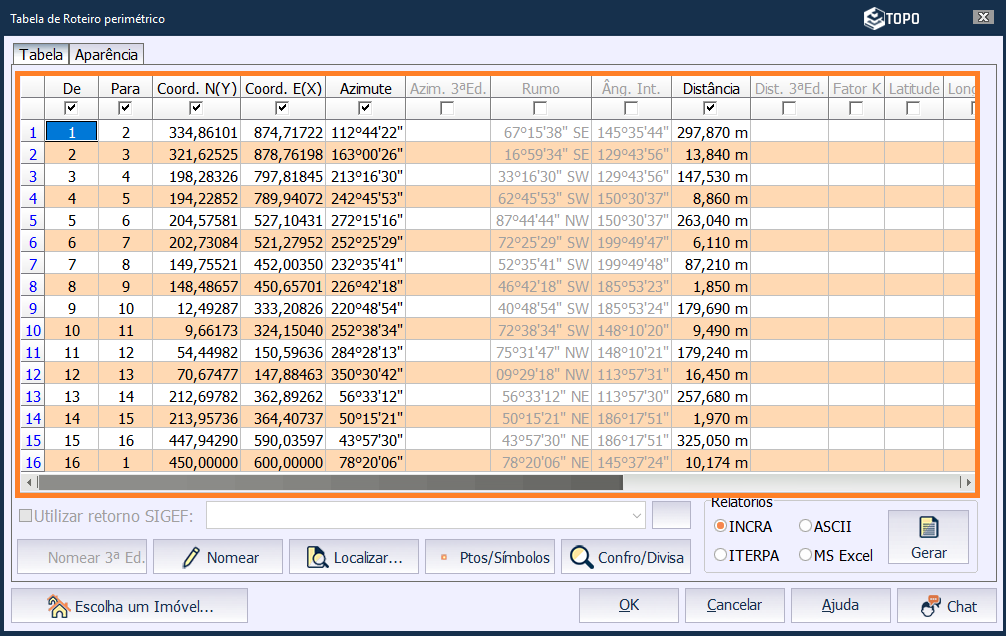1006x636 pixels.
Task: Click the TOPO logo in title bar
Action: coord(892,18)
